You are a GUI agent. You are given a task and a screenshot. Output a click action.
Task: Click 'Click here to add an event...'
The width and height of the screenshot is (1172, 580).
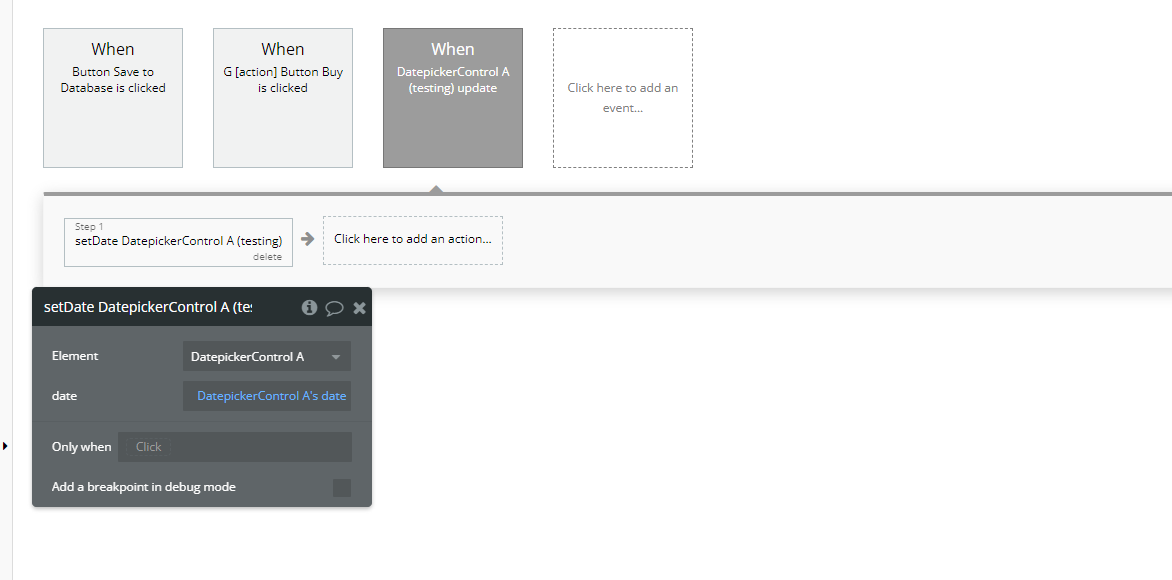point(622,97)
